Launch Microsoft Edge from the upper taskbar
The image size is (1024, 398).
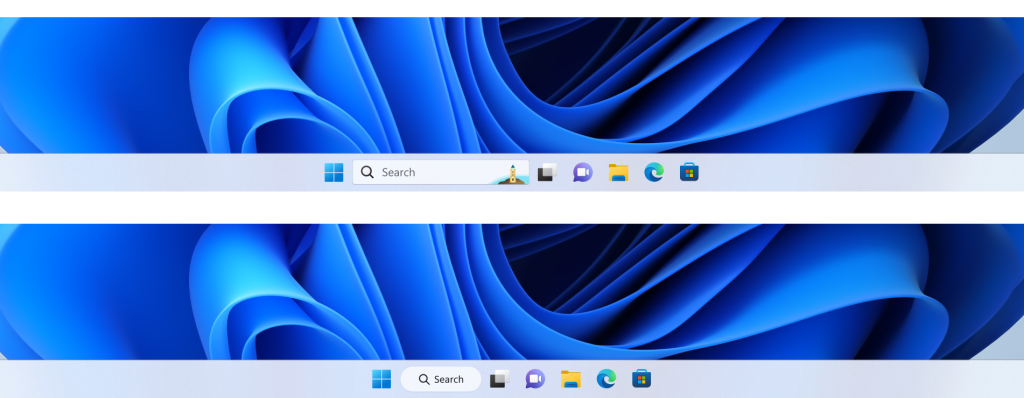pyautogui.click(x=654, y=172)
